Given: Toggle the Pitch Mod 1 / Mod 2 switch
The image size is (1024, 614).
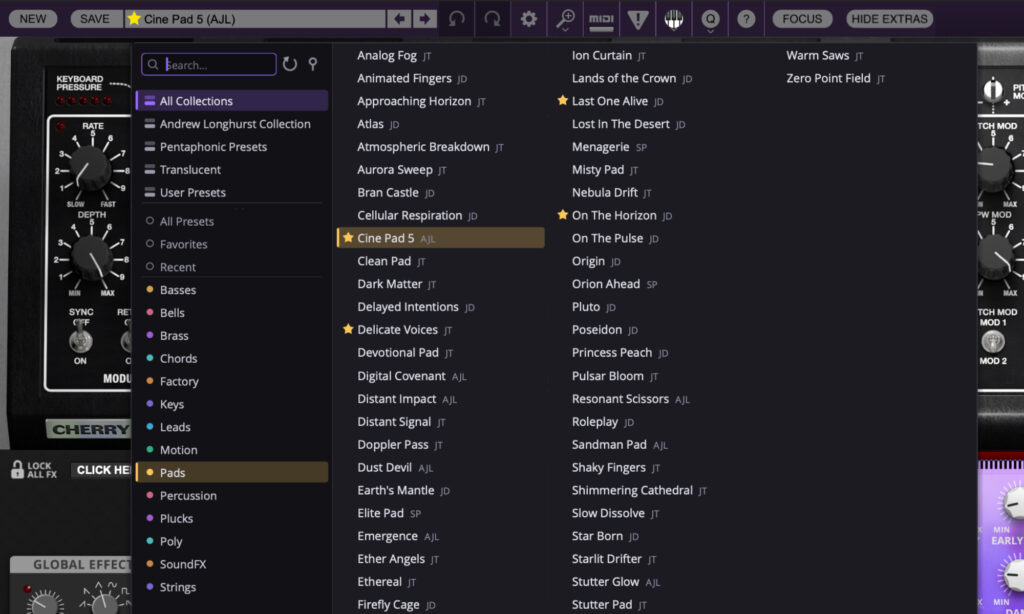Looking at the screenshot, I should pyautogui.click(x=993, y=341).
